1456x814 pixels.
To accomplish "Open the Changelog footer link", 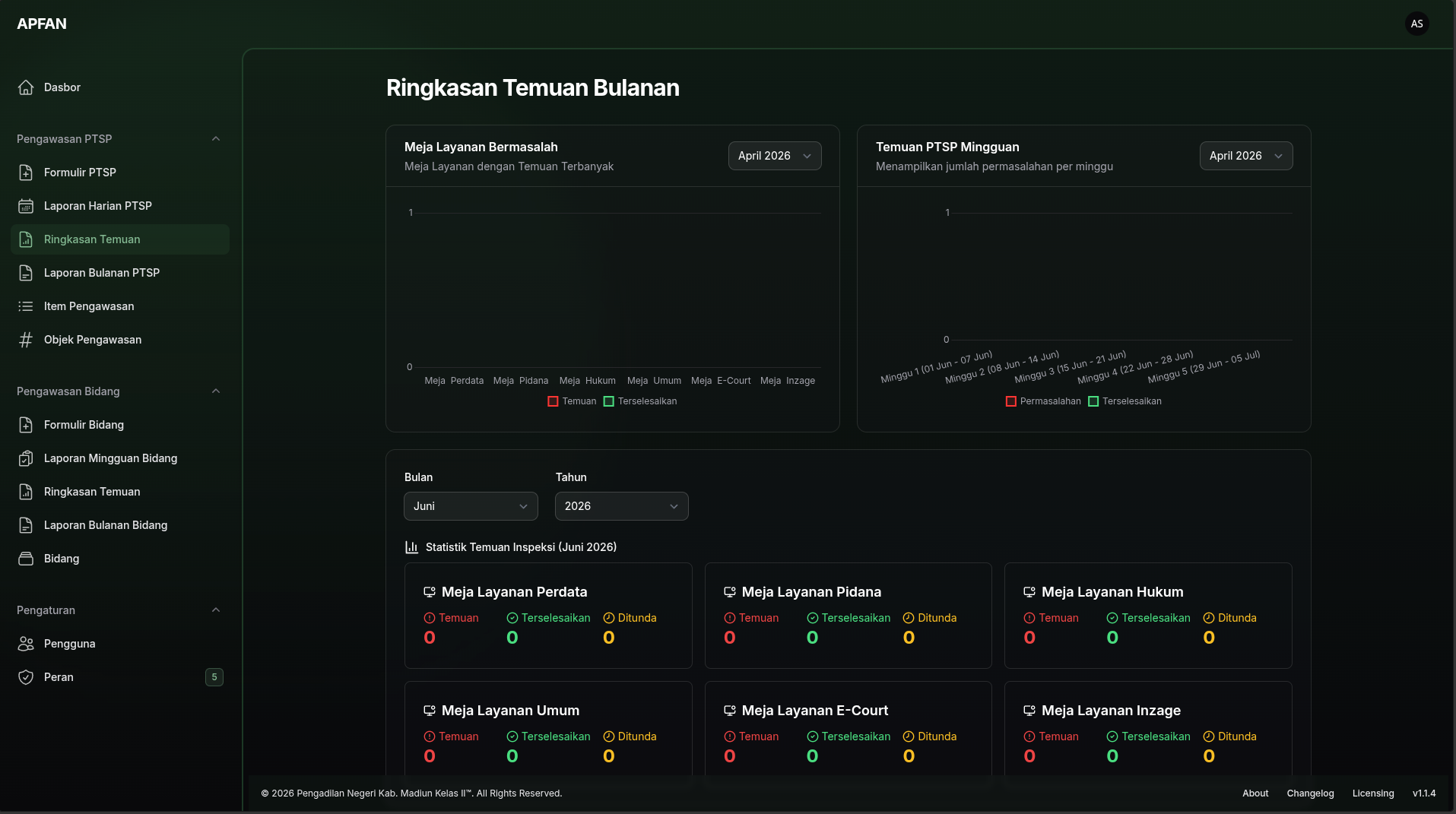I will [1310, 793].
